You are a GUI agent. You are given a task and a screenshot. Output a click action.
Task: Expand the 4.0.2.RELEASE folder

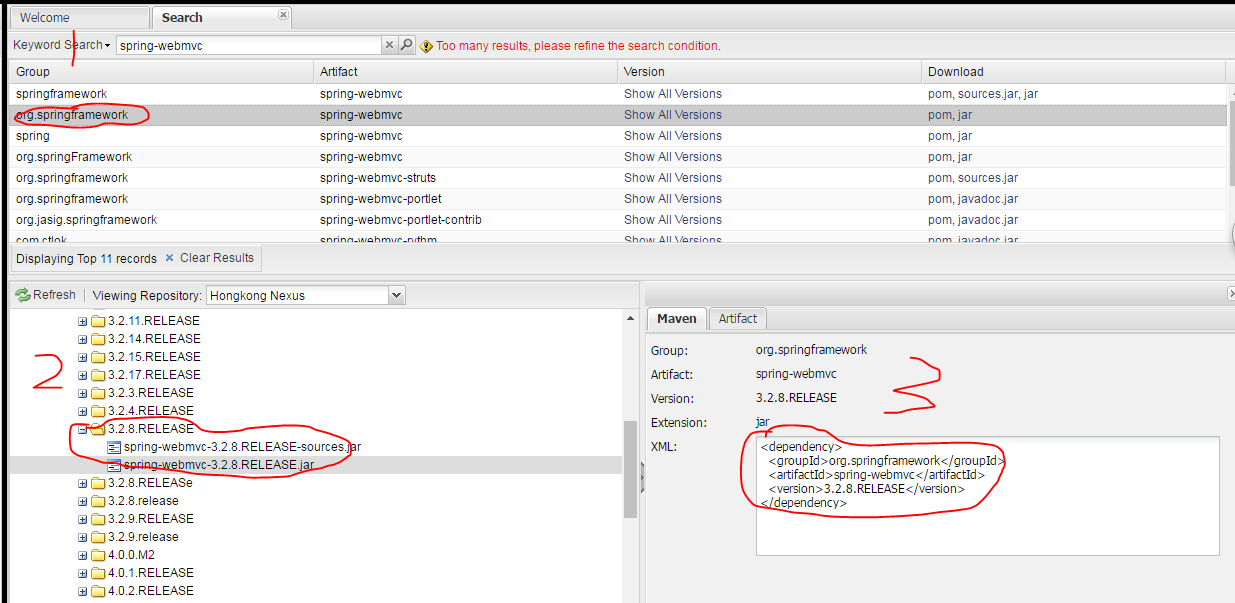click(83, 591)
